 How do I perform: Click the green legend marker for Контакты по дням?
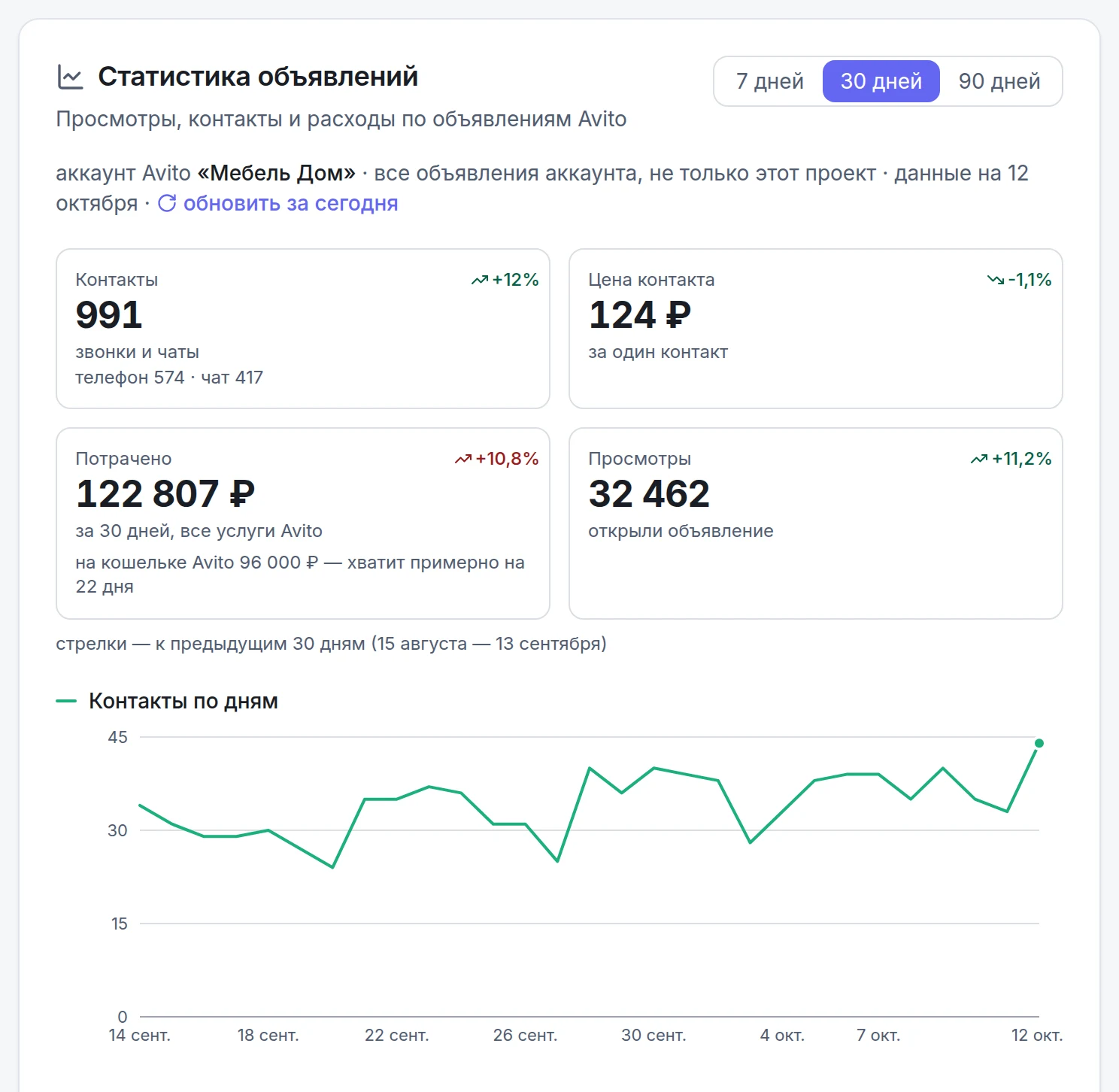pos(66,701)
